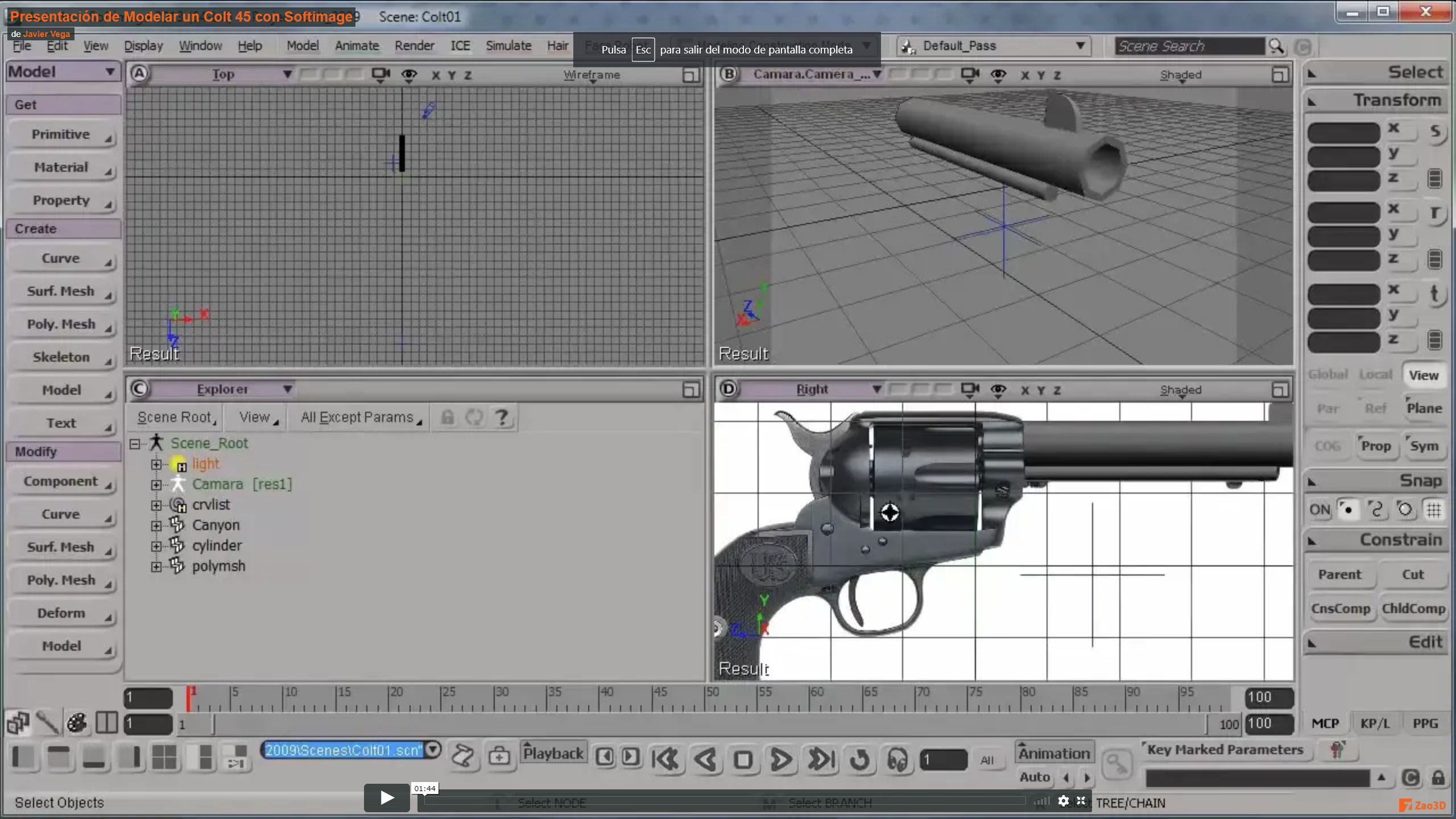1456x819 pixels.
Task: Toggle Sym symmetry mode
Action: tap(1424, 446)
